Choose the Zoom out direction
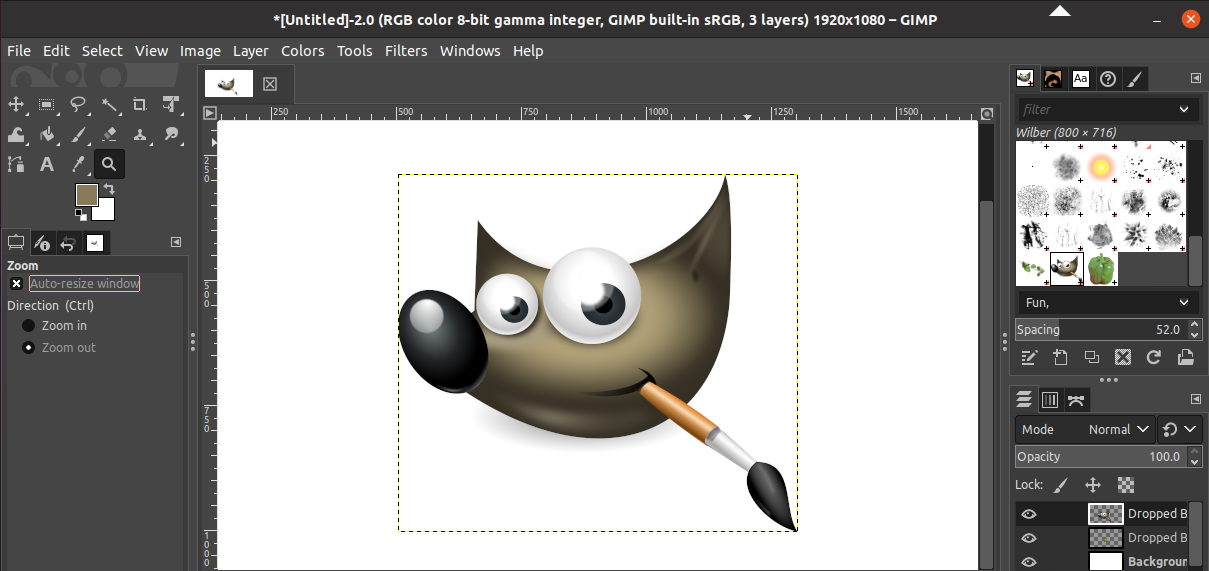Image resolution: width=1209 pixels, height=571 pixels. [28, 348]
